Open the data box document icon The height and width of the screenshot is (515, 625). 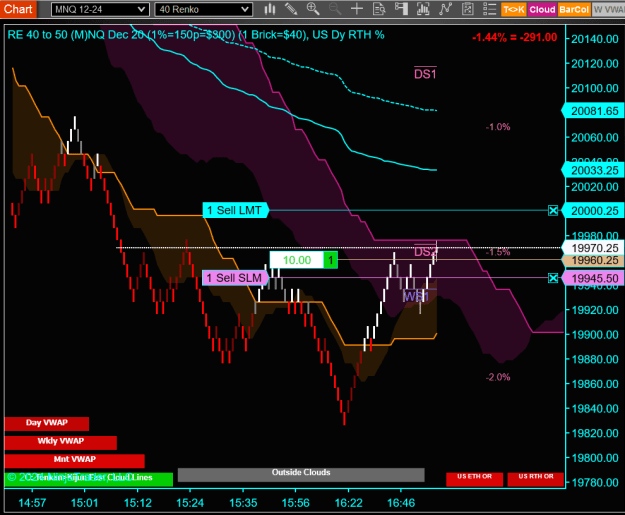(379, 9)
